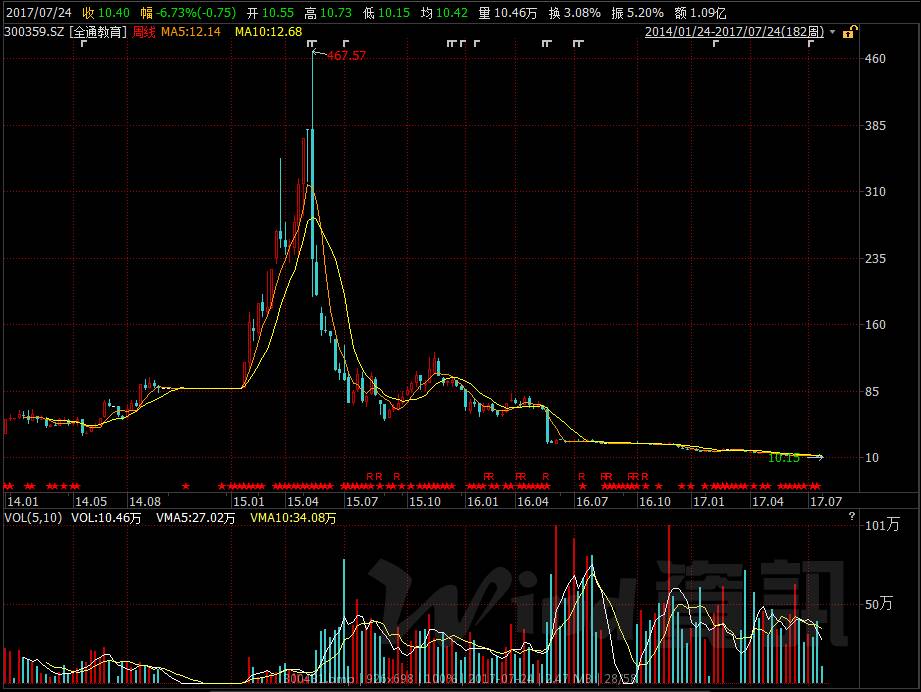Click low price 低 10.15 in header
This screenshot has width=921, height=692.
(386, 12)
